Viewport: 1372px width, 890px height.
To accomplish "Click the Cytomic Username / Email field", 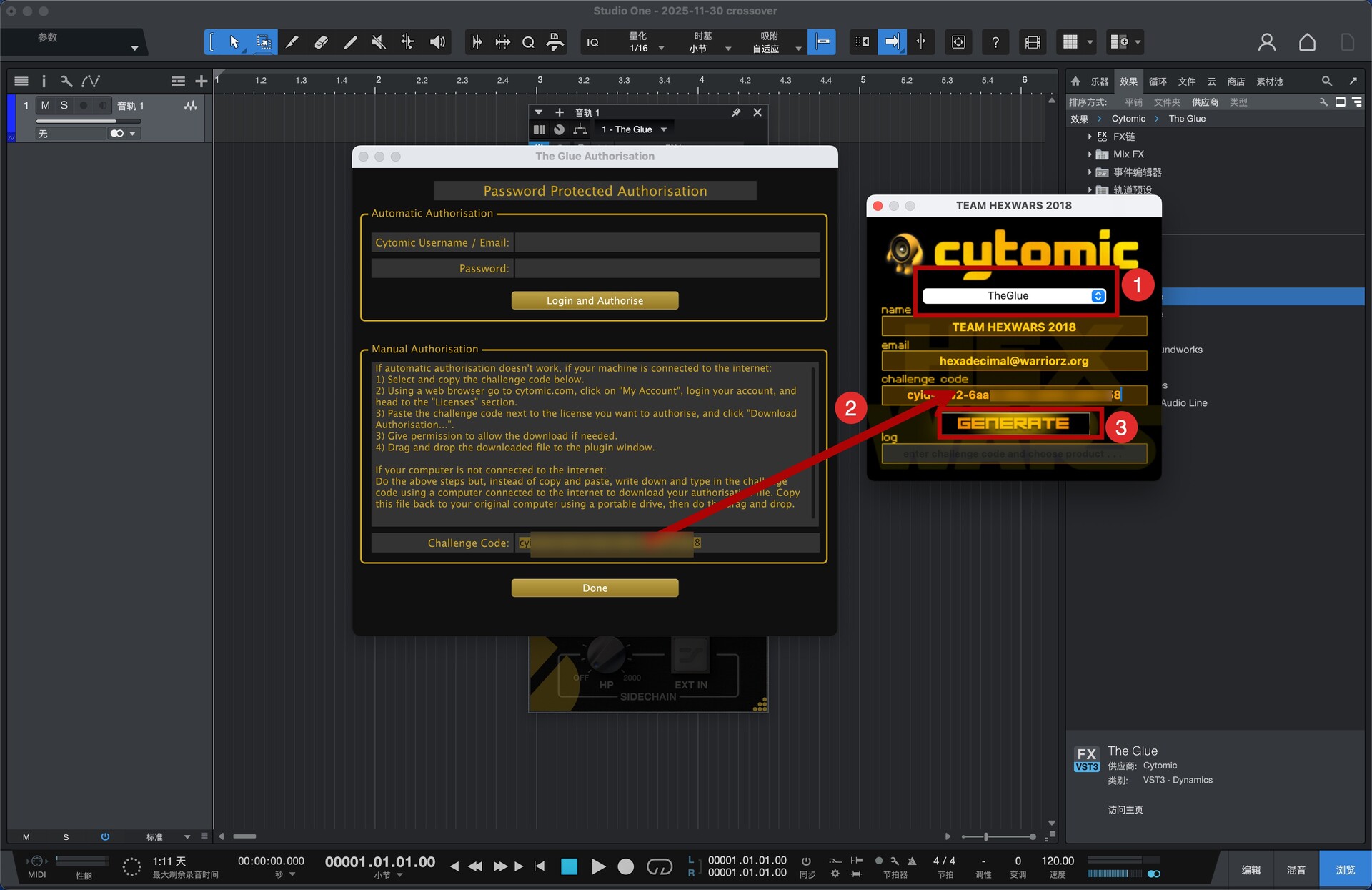I will (x=666, y=243).
